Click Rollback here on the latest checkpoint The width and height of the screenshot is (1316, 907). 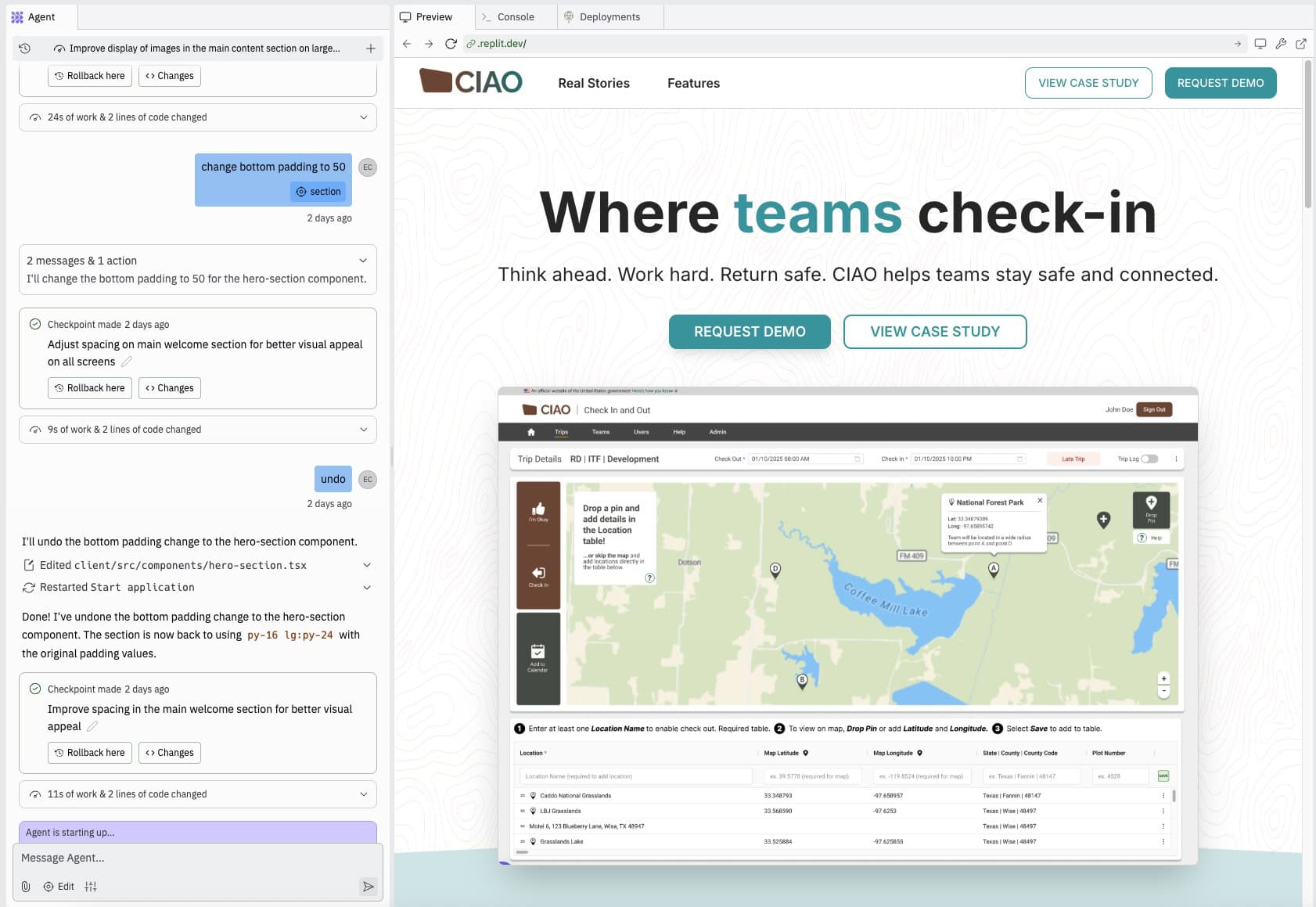tap(89, 752)
